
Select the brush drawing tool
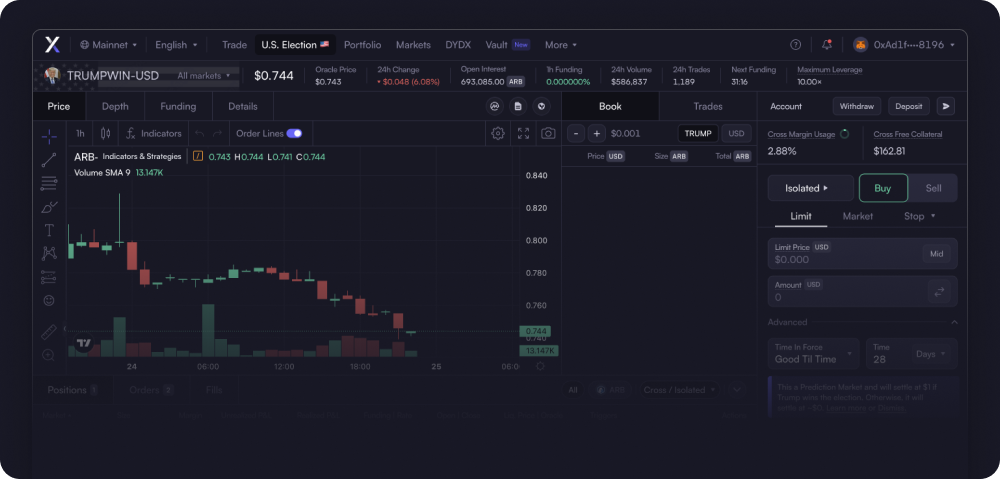pos(49,207)
